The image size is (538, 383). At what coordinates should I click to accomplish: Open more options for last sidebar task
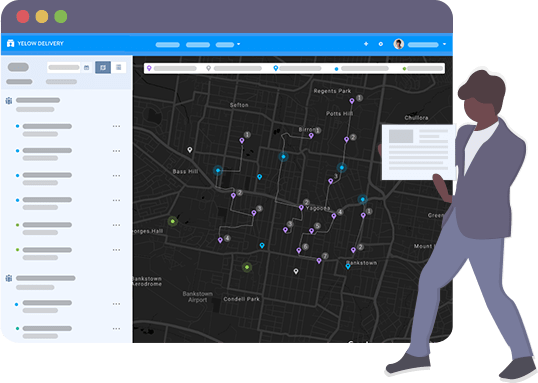point(116,329)
